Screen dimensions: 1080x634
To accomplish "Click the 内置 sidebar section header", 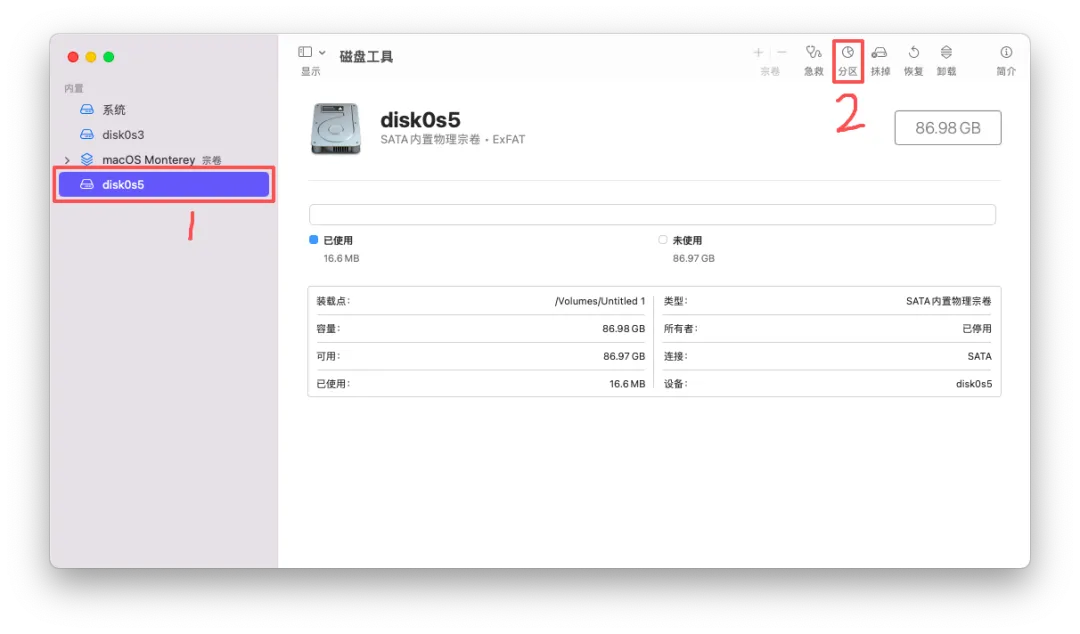I will click(x=74, y=88).
